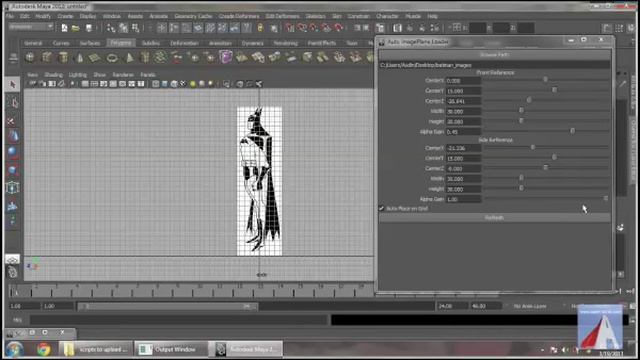Click the last icon on viewport panel toolbar
This screenshot has height=360, width=640.
click(259, 84)
